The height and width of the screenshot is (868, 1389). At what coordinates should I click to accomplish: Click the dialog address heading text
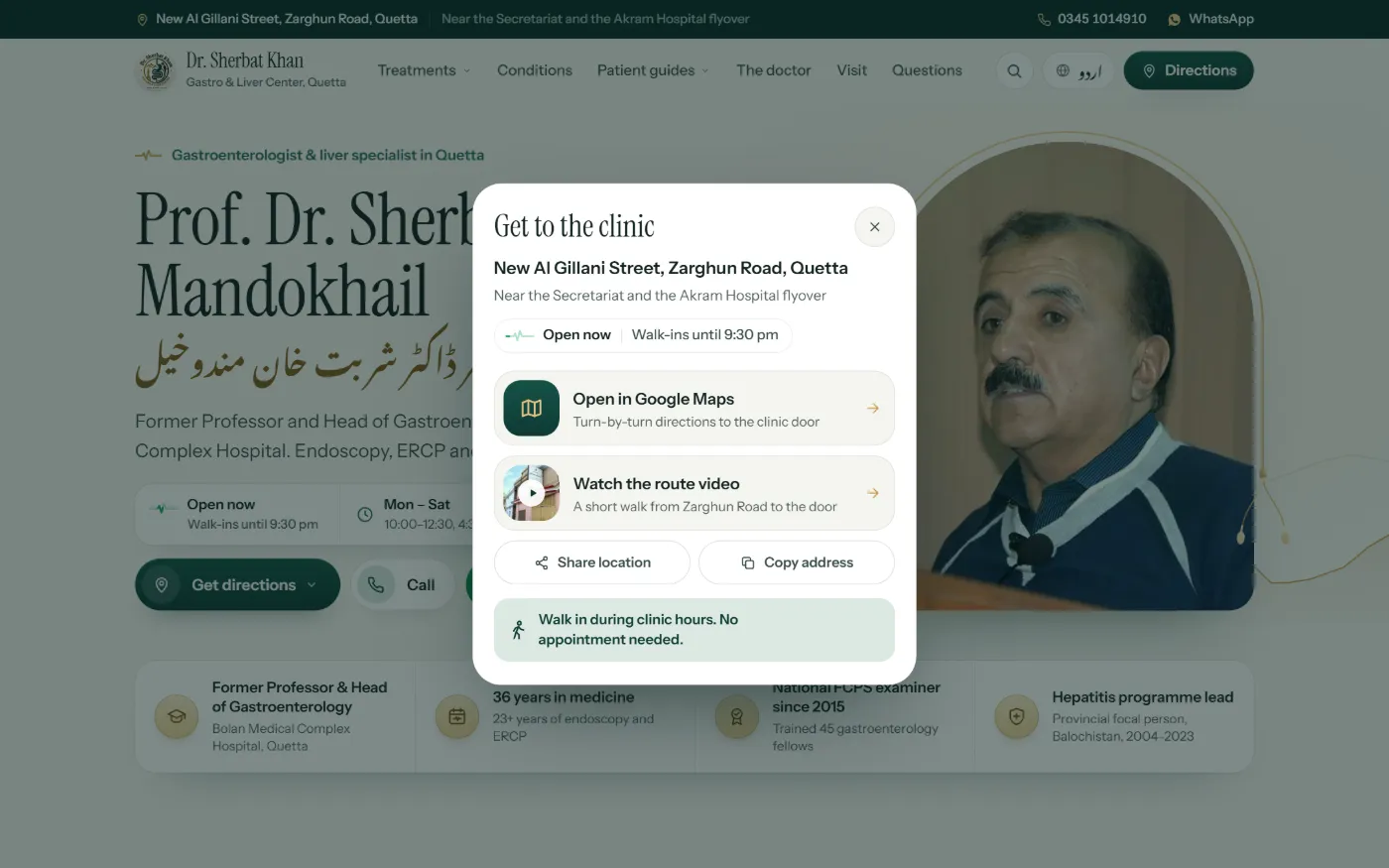pos(671,268)
